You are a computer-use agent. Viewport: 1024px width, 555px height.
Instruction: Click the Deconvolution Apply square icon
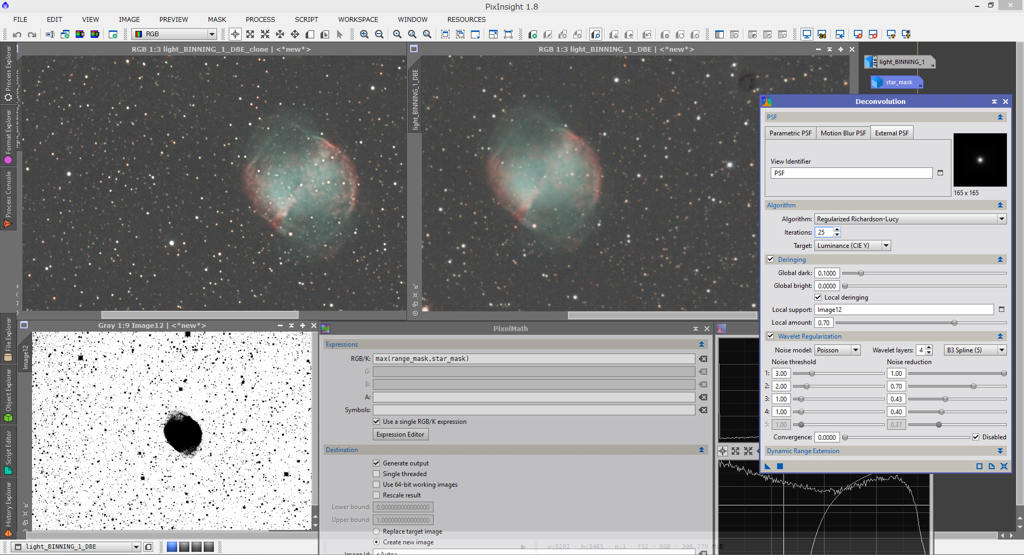click(x=780, y=466)
